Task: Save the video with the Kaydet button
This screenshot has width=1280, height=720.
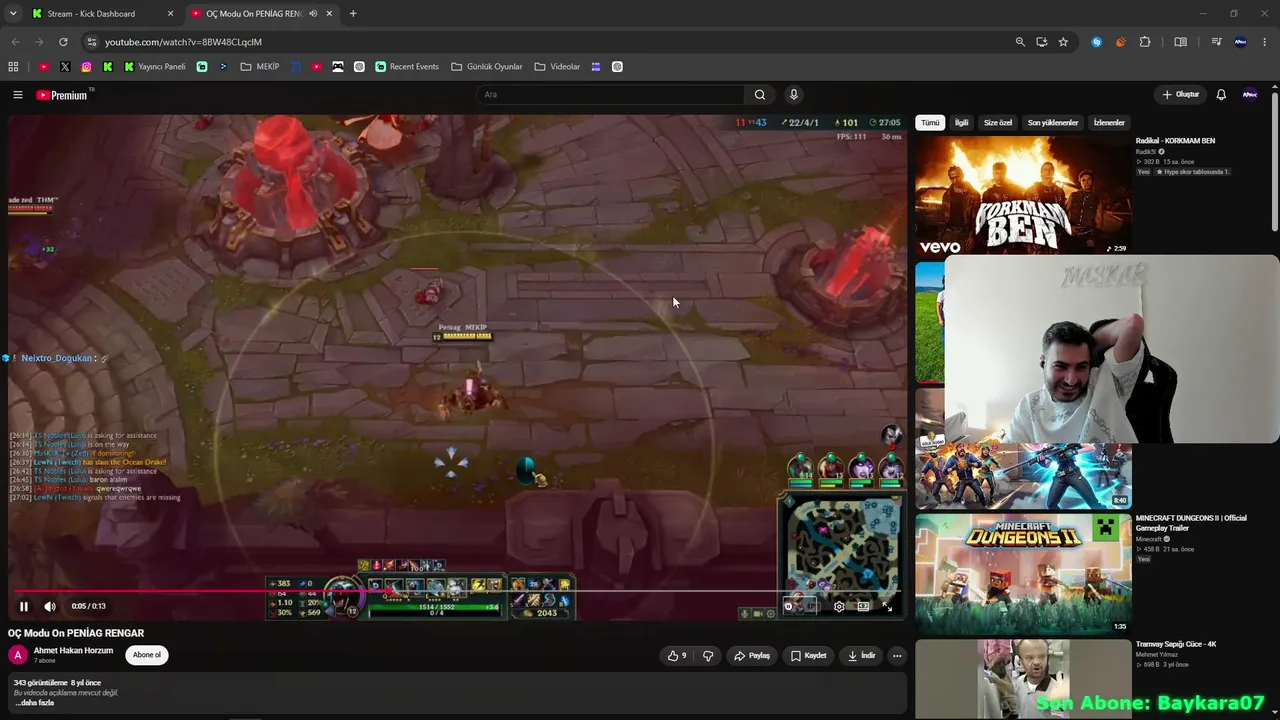Action: [809, 656]
